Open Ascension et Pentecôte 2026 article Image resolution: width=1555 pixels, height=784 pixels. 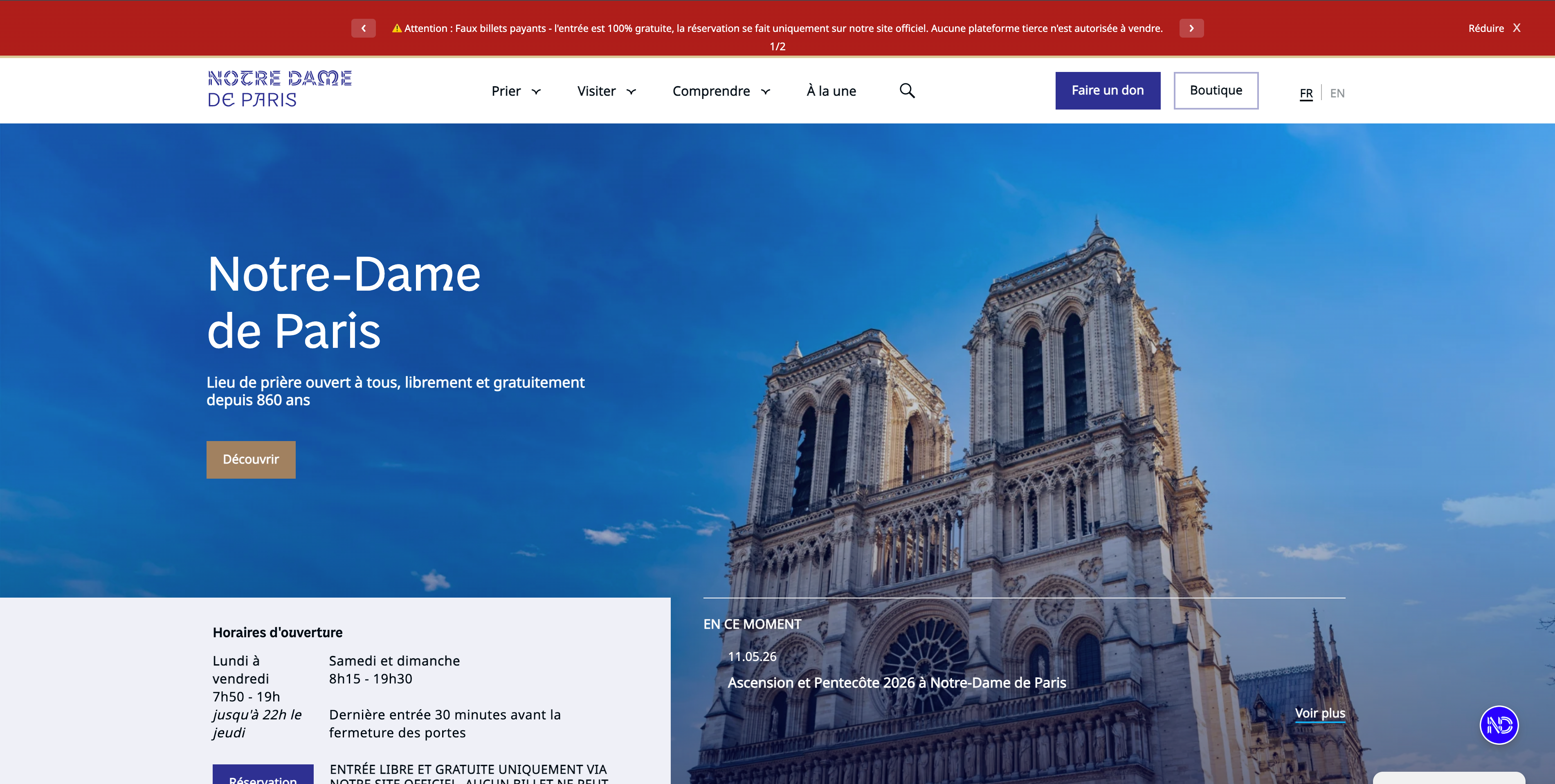pos(897,683)
